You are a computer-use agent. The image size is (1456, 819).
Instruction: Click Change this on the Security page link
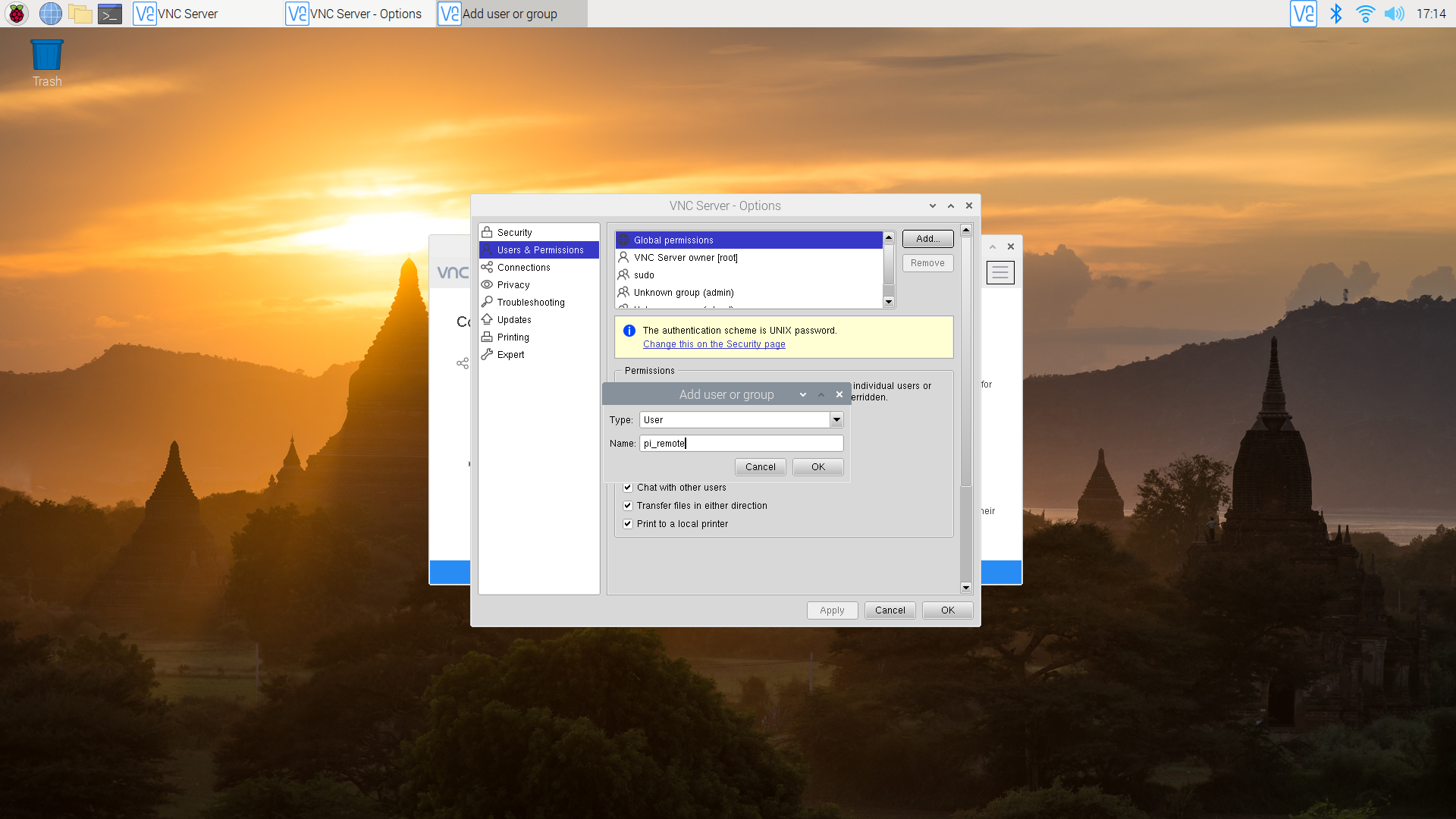tap(714, 344)
